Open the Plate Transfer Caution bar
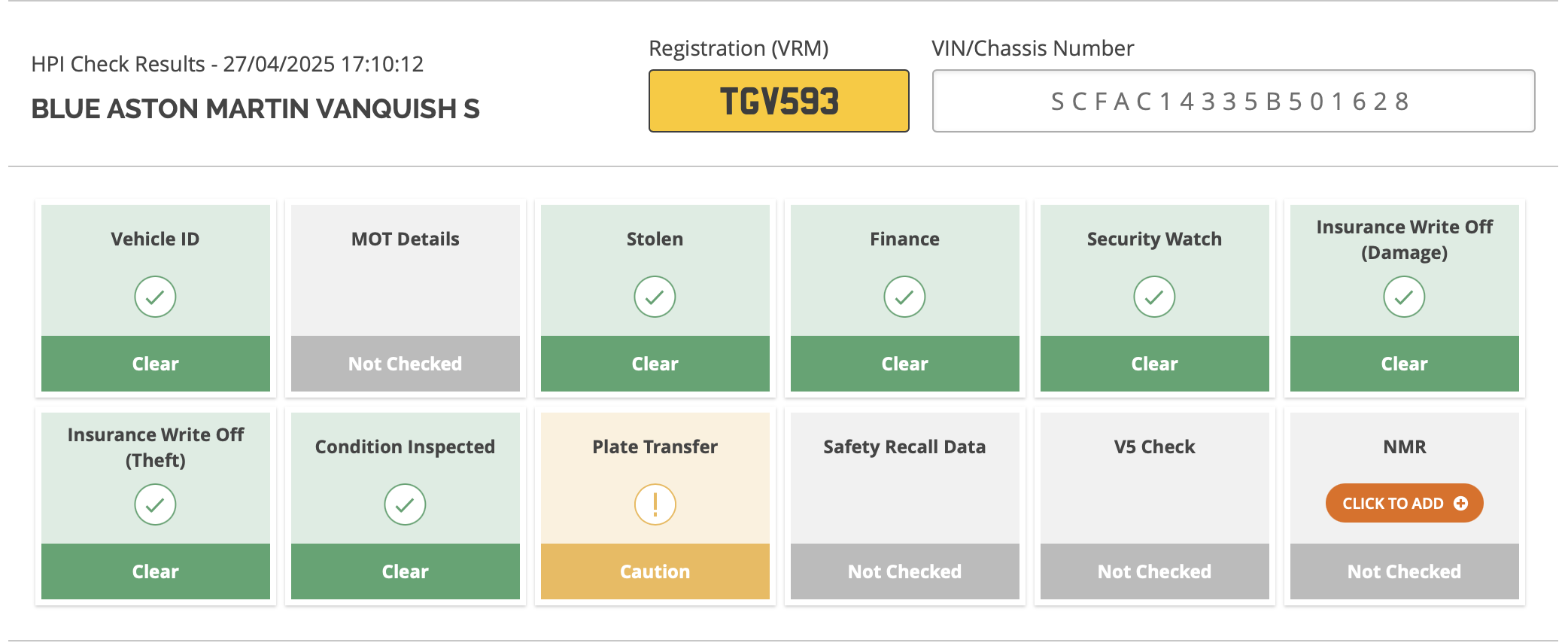This screenshot has height=643, width=1568. pyautogui.click(x=655, y=571)
